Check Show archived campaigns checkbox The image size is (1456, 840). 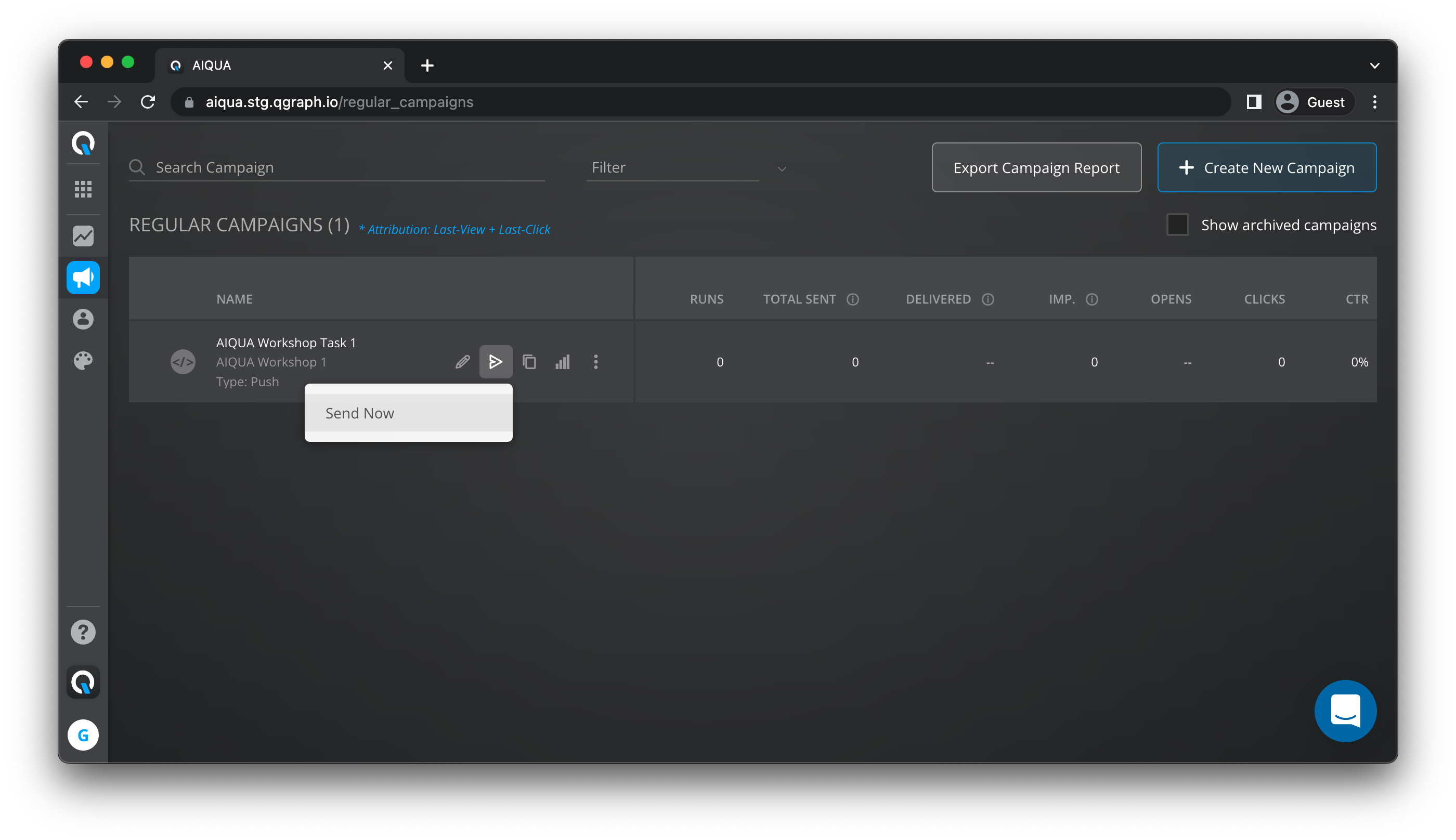[x=1177, y=225]
